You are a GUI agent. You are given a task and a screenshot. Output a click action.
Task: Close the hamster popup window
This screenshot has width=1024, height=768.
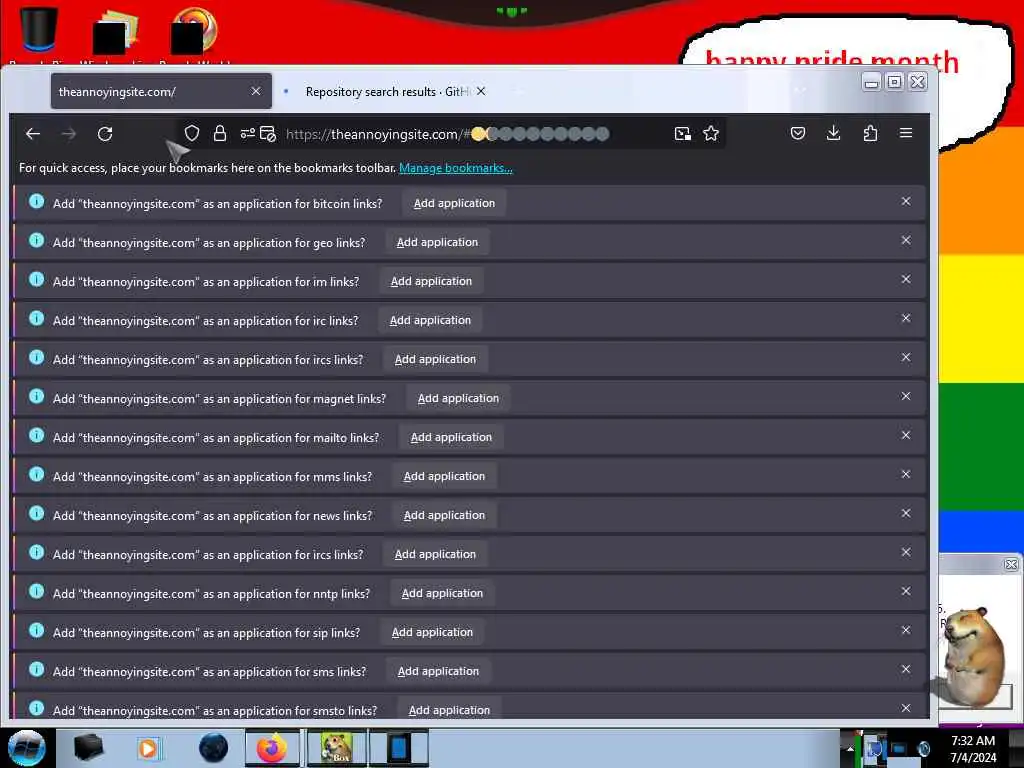pos(1010,564)
